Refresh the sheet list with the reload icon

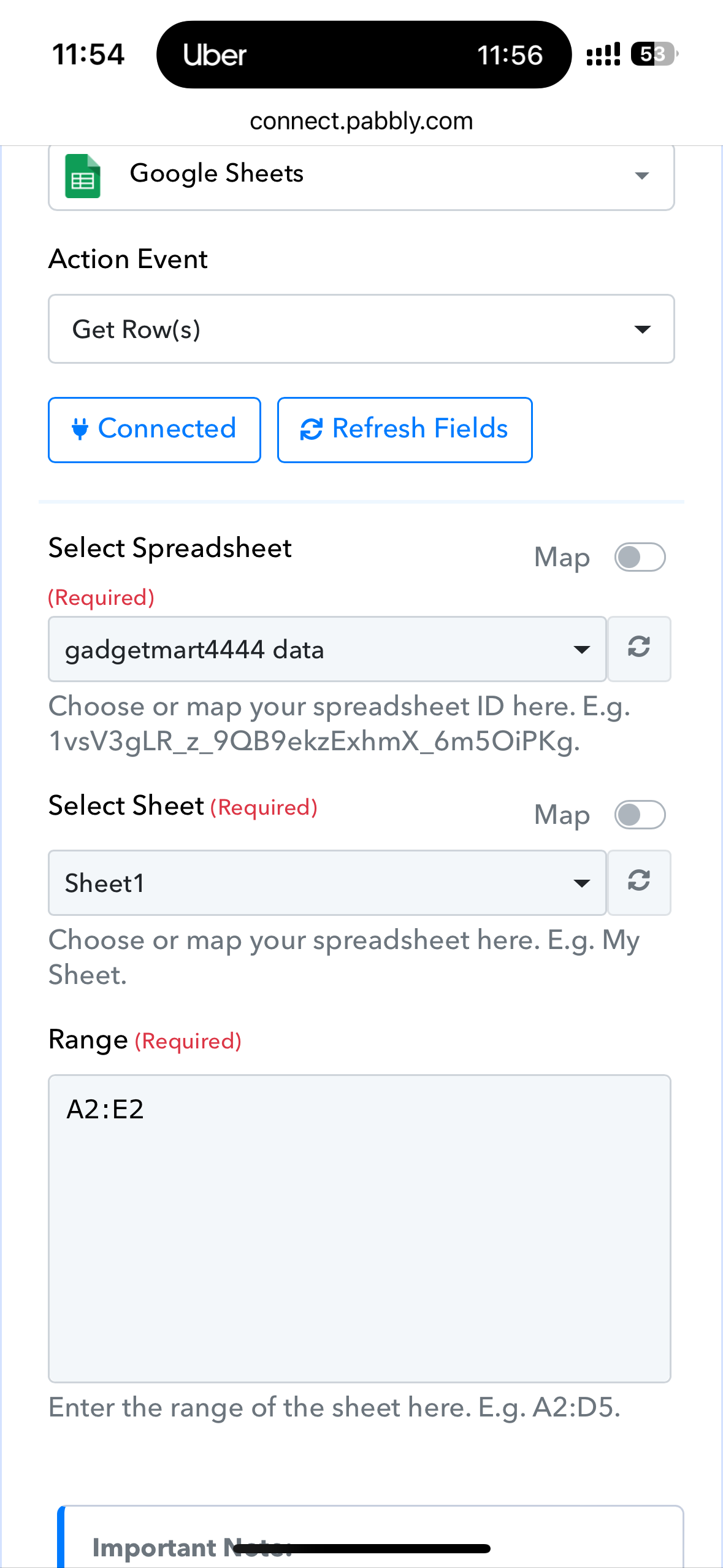pyautogui.click(x=639, y=882)
